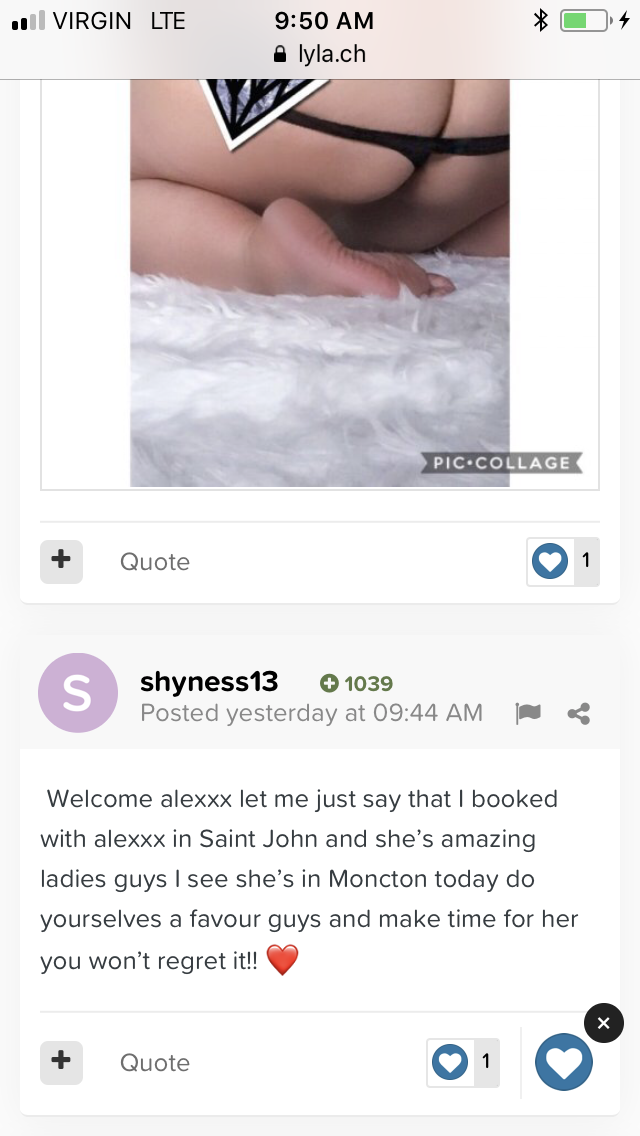Open the attached Pic Collage image
This screenshot has width=640, height=1136.
pos(320,283)
